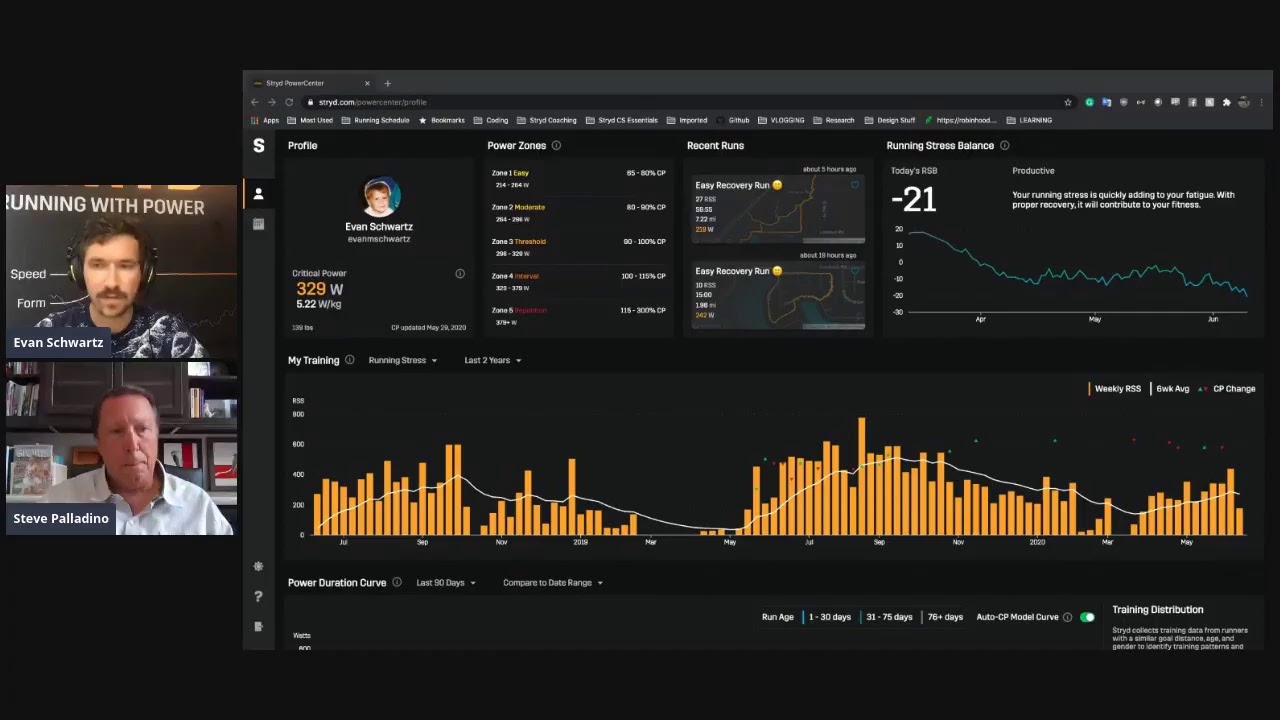
Task: Click the Zone 3 Threshold row
Action: click(x=578, y=247)
